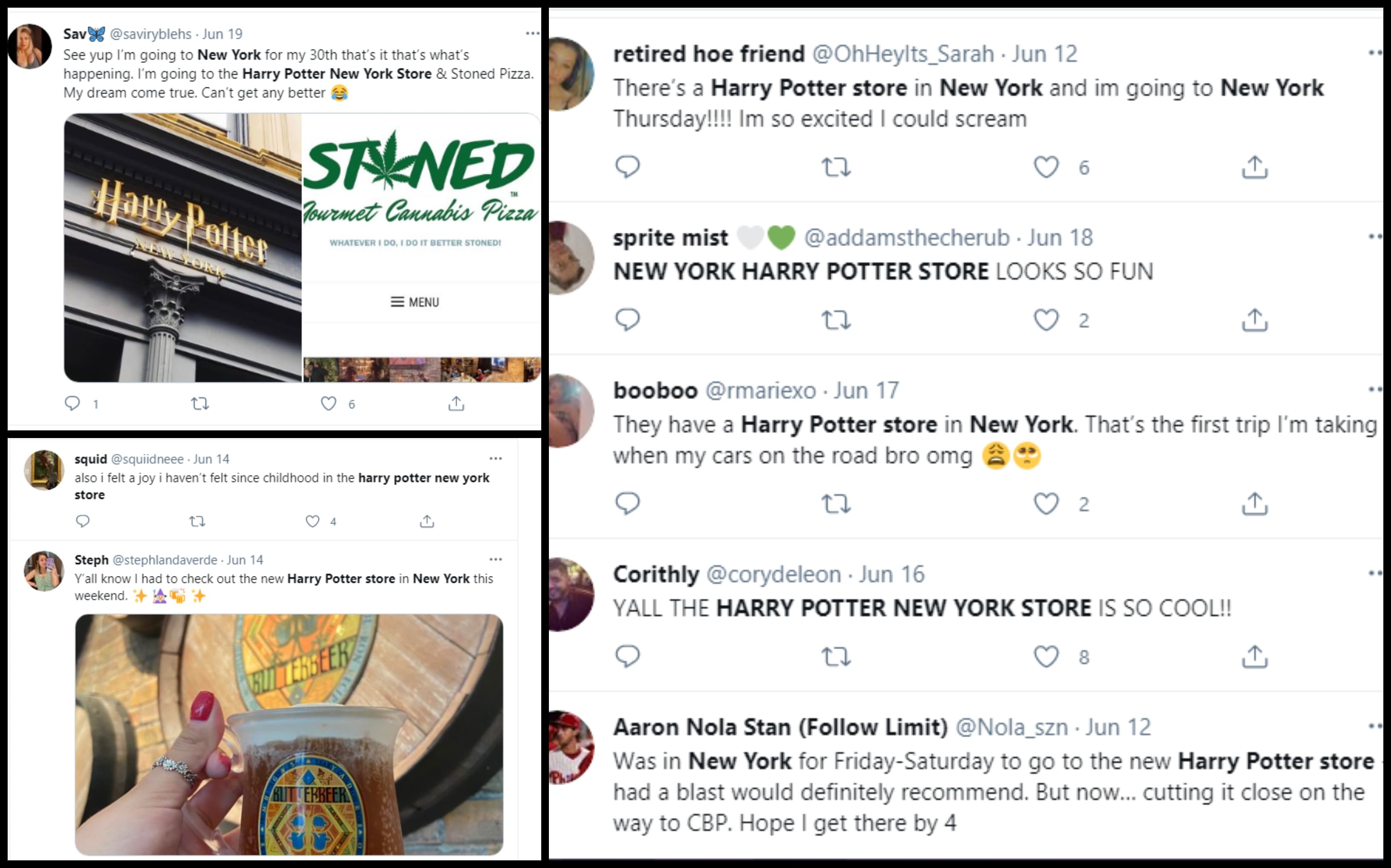Retweet squid's Harry Potter store tweet

197,521
